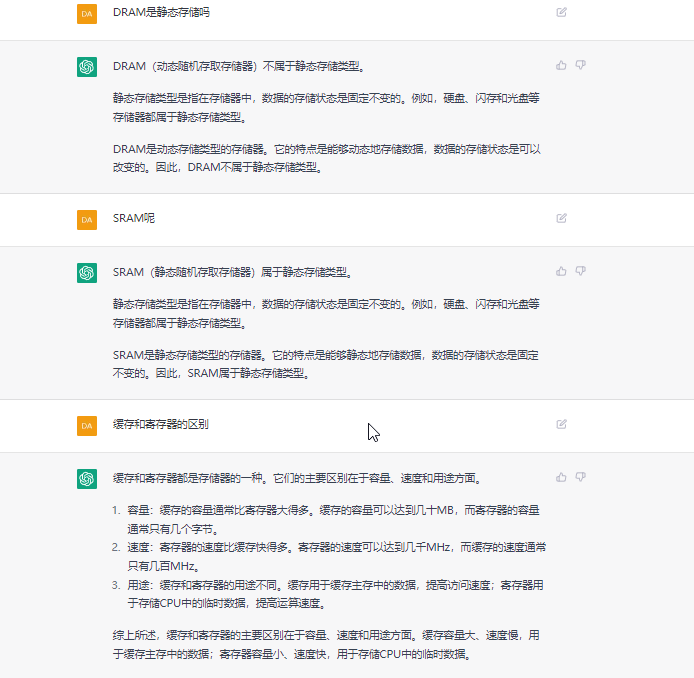The height and width of the screenshot is (678, 694).
Task: Click the ChatGPT logo on the SRAM answer
Action: pyautogui.click(x=87, y=273)
